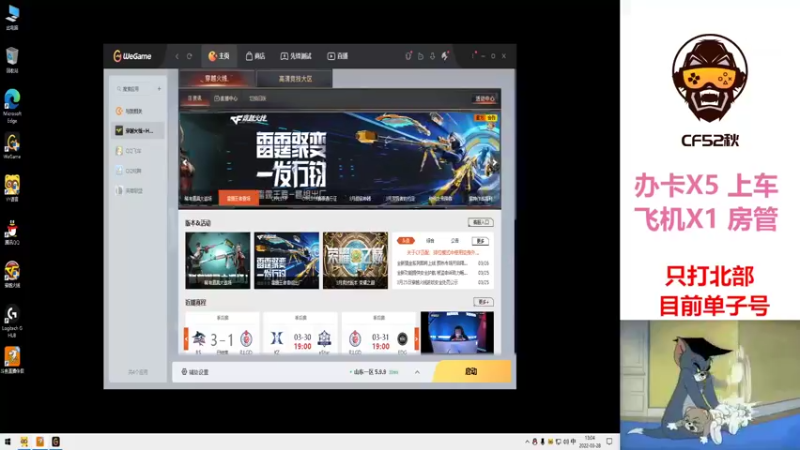800x450 pixels.
Task: Open the 腾讯QQ penguin desktop shortcut
Action: (x=12, y=233)
